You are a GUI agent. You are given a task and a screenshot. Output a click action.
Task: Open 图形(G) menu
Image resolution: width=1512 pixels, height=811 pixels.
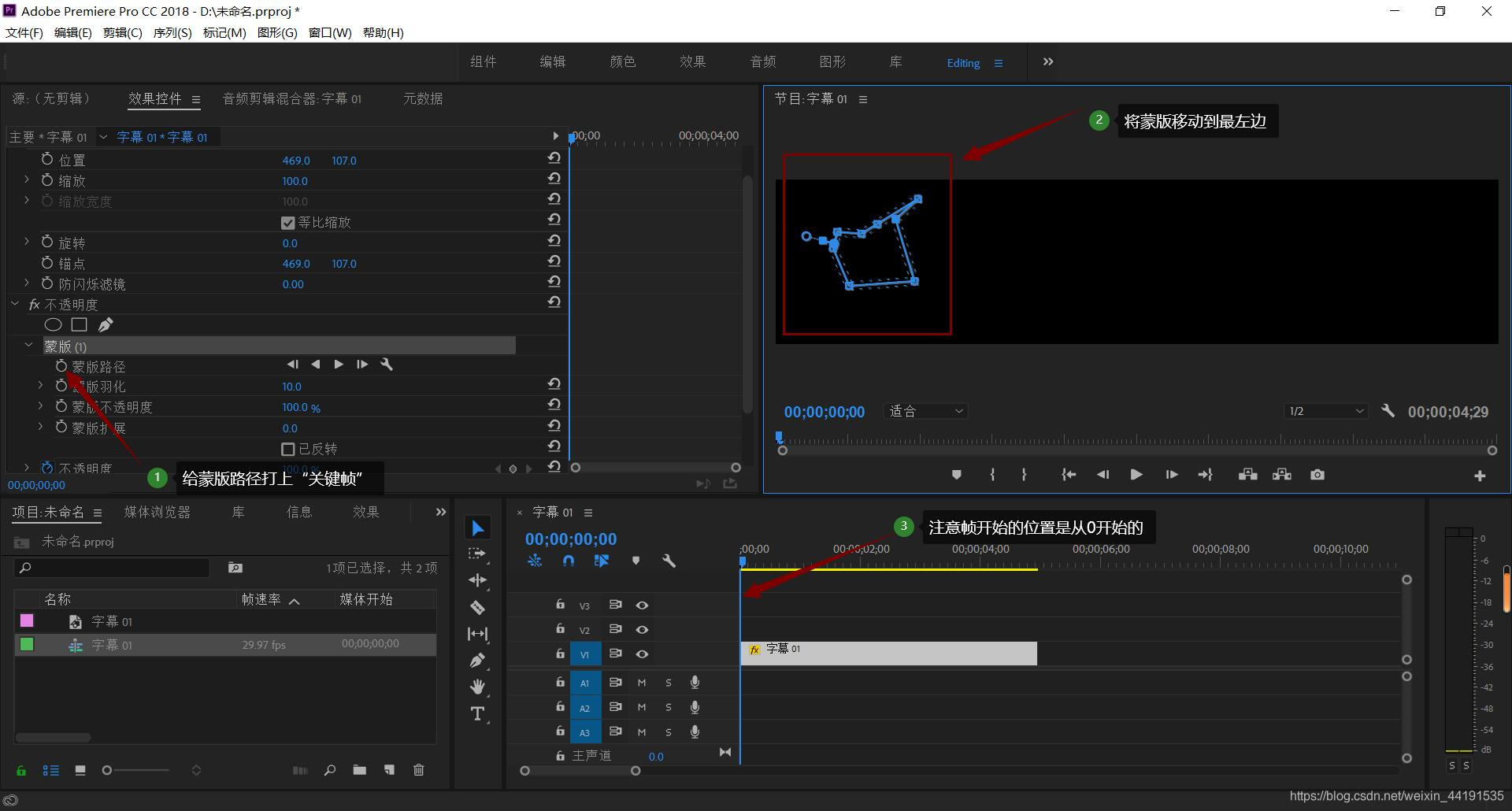(x=277, y=32)
